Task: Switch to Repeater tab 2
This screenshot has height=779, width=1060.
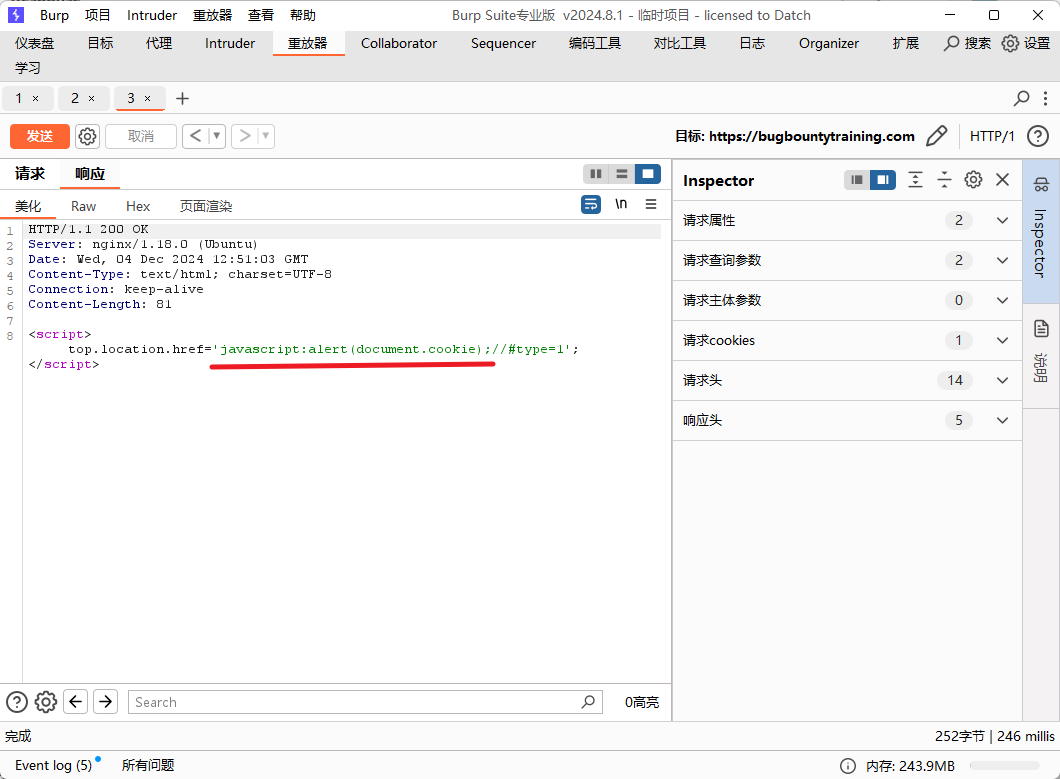Action: point(75,99)
